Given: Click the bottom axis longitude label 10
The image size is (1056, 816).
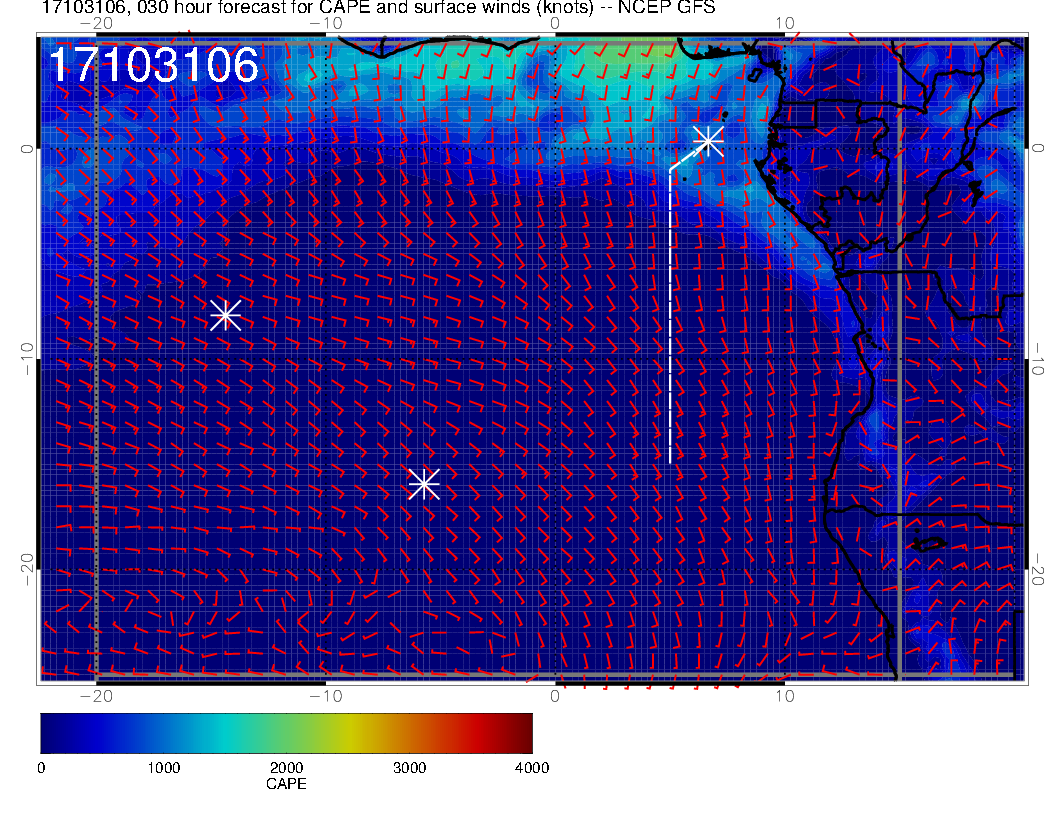Looking at the screenshot, I should (785, 696).
